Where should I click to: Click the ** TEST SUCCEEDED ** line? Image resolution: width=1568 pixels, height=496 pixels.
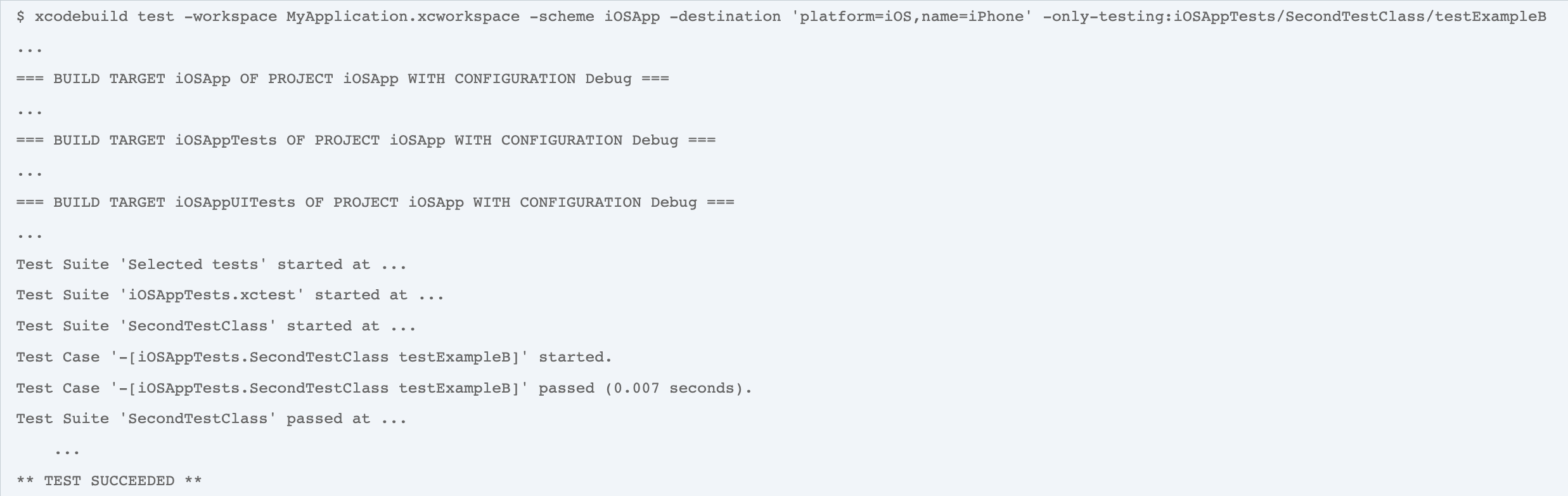tap(109, 481)
